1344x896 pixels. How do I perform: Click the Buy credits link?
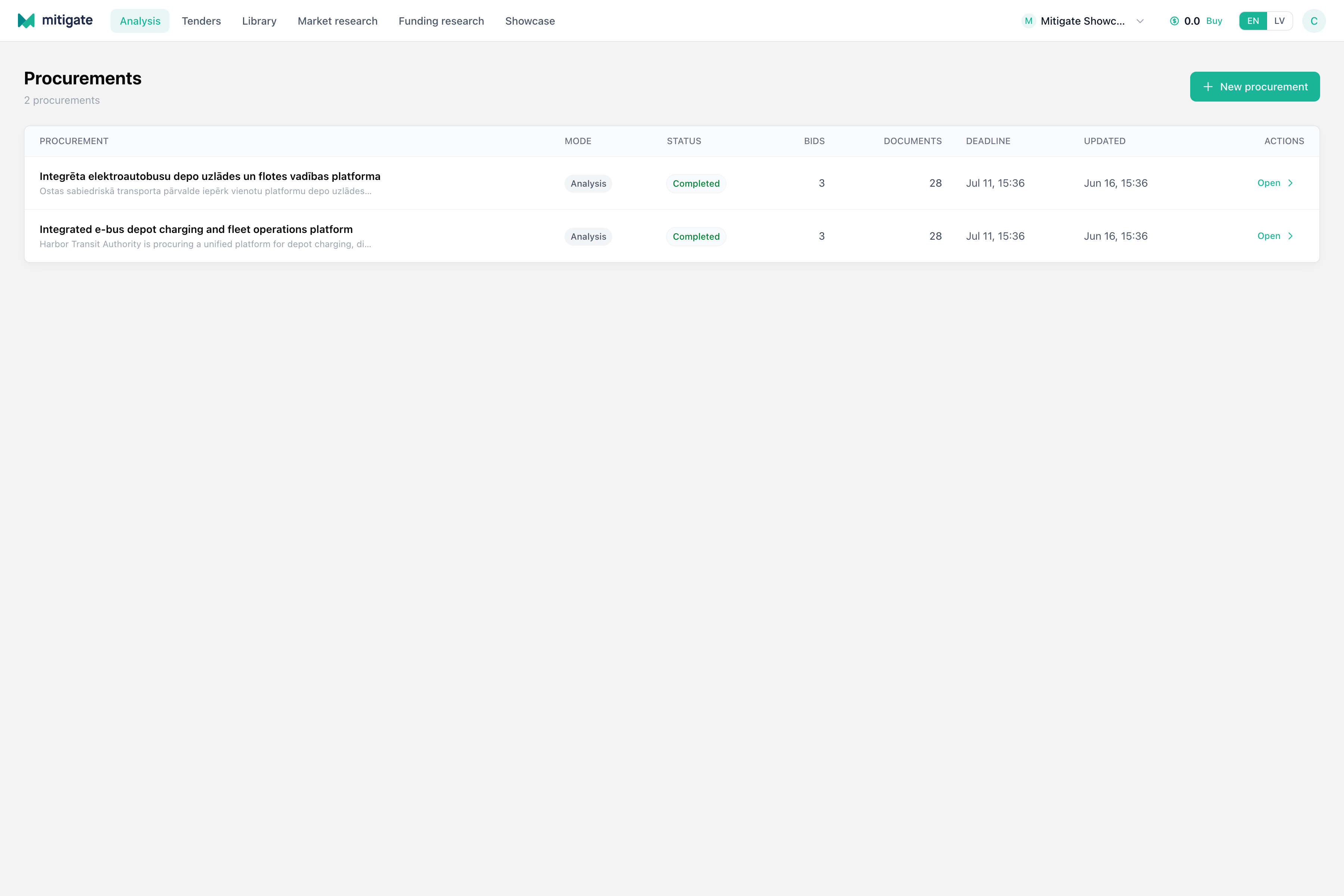tap(1214, 21)
